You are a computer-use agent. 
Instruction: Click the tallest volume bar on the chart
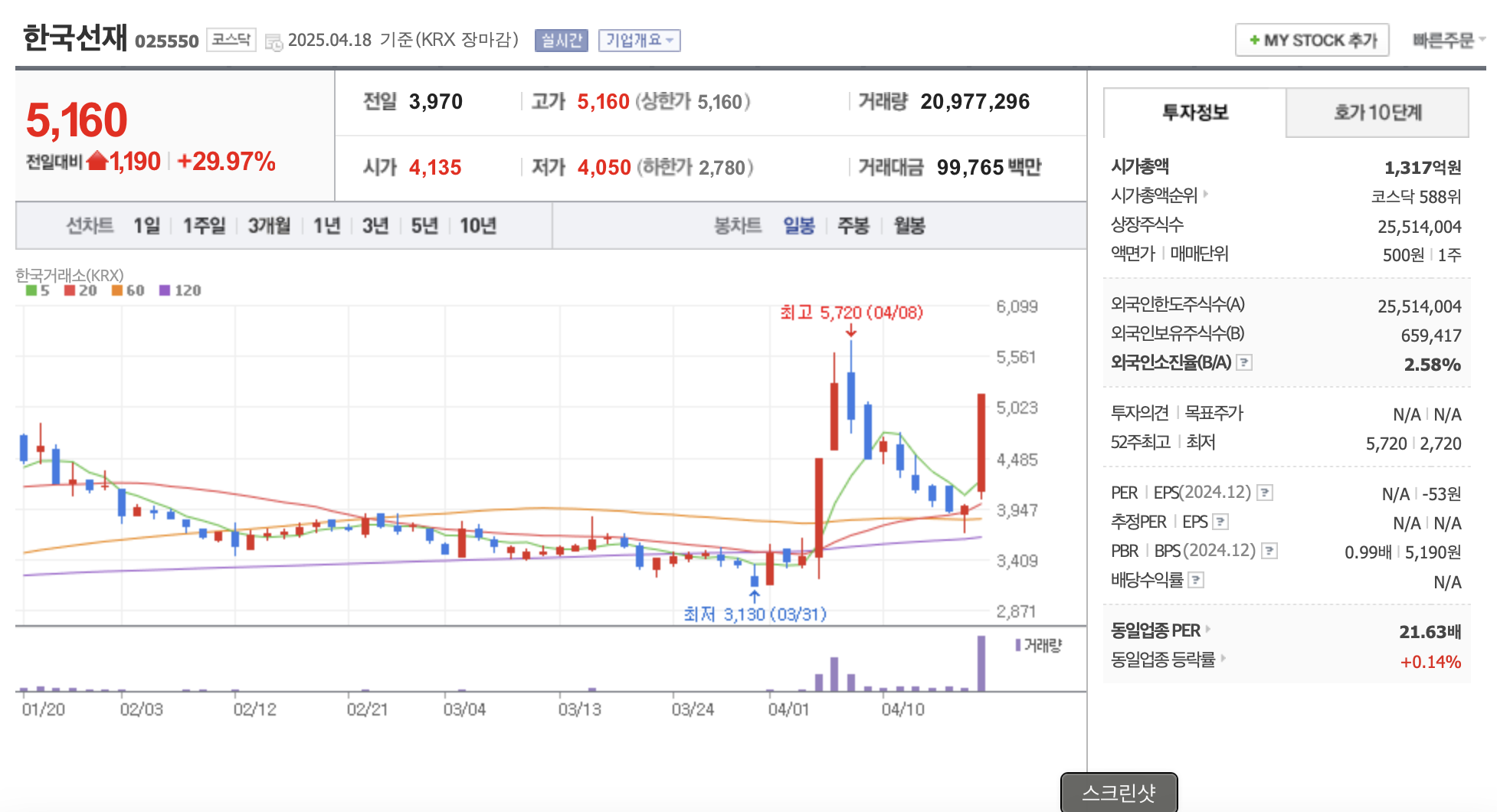(x=981, y=663)
